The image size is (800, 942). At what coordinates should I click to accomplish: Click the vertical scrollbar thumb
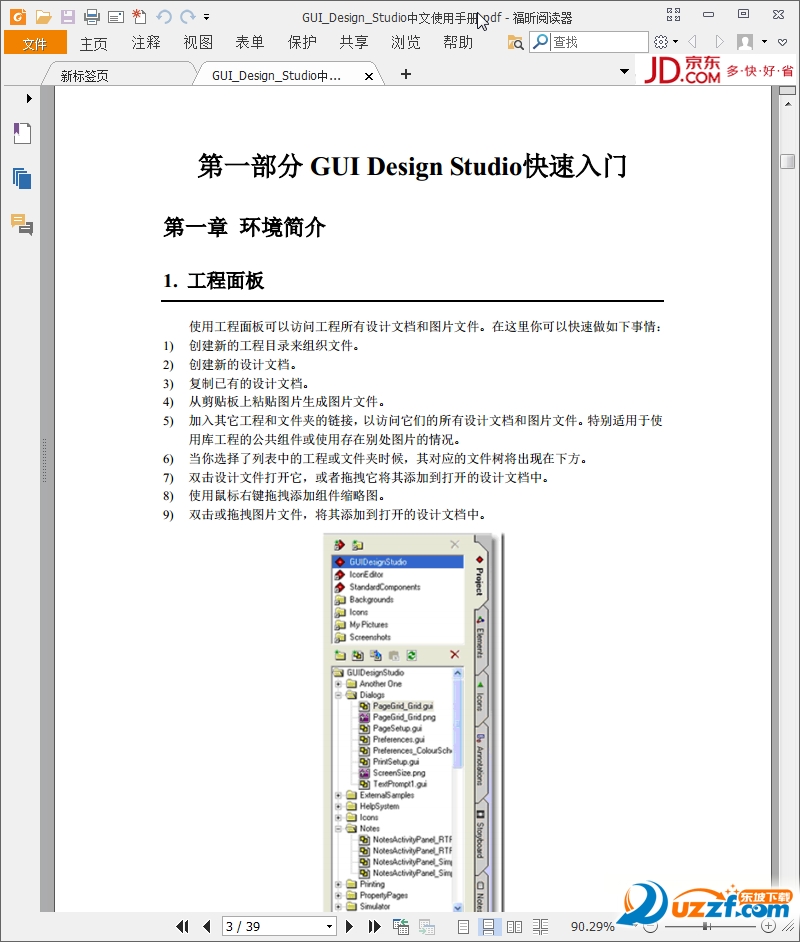tap(787, 162)
